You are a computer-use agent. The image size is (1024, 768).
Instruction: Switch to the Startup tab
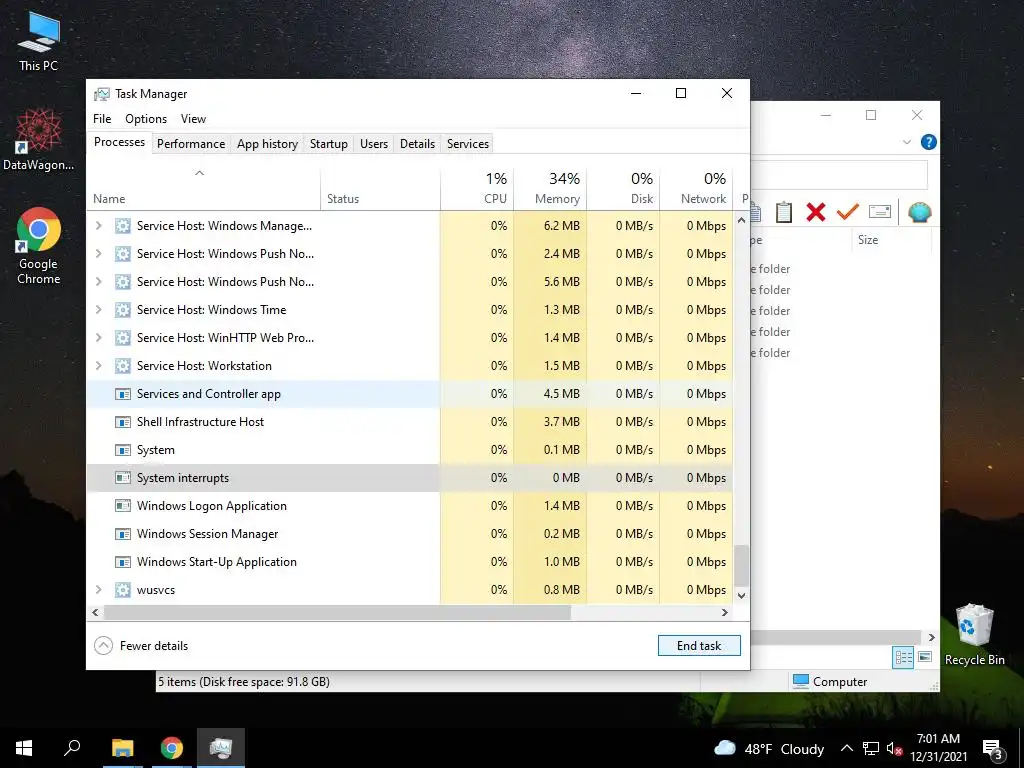[328, 144]
